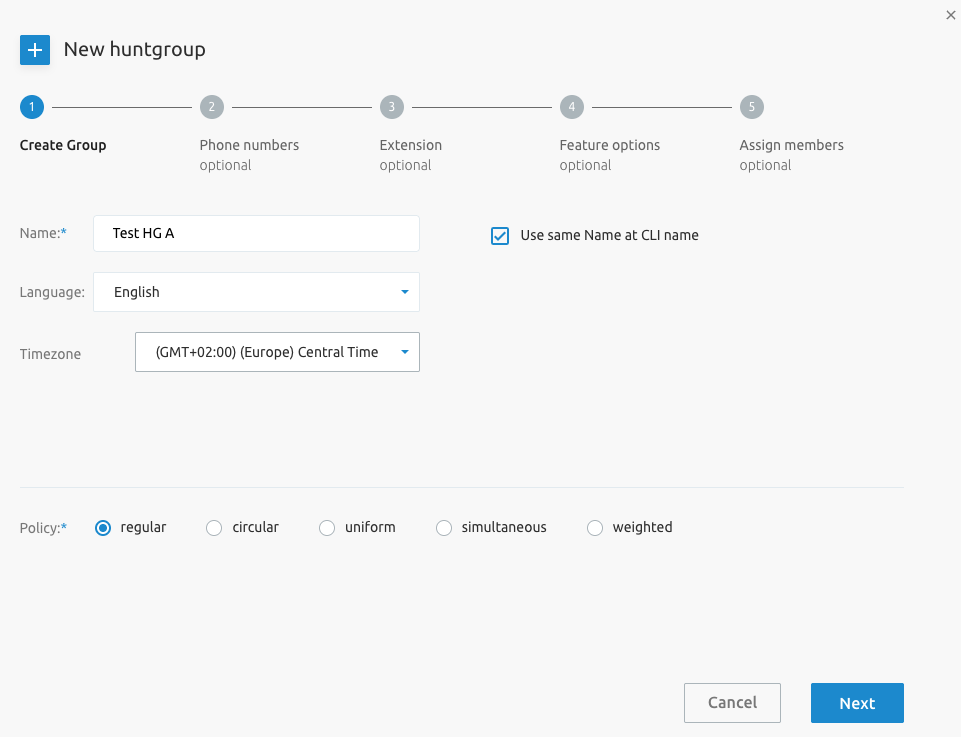Click step 1 circle icon
The width and height of the screenshot is (961, 737).
pyautogui.click(x=32, y=107)
